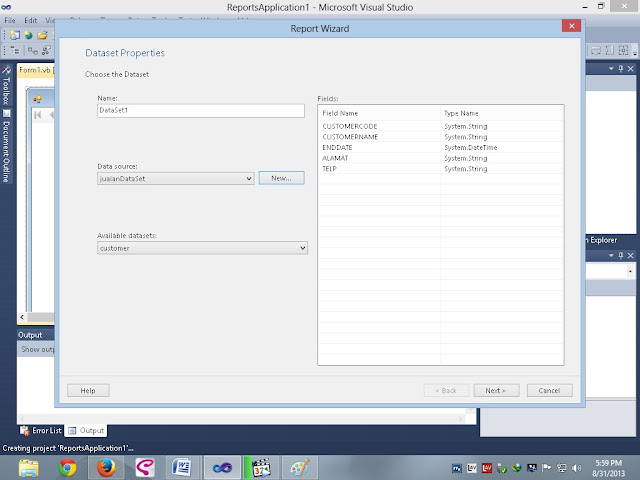Select the Form1.vb document tab
This screenshot has height=480, width=640.
pyautogui.click(x=35, y=70)
